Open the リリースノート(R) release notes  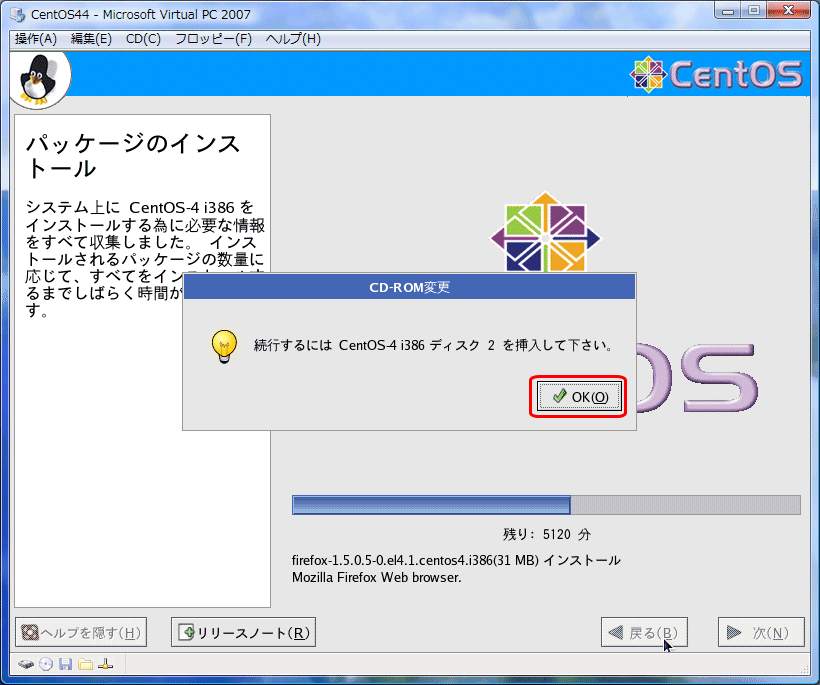(x=243, y=633)
